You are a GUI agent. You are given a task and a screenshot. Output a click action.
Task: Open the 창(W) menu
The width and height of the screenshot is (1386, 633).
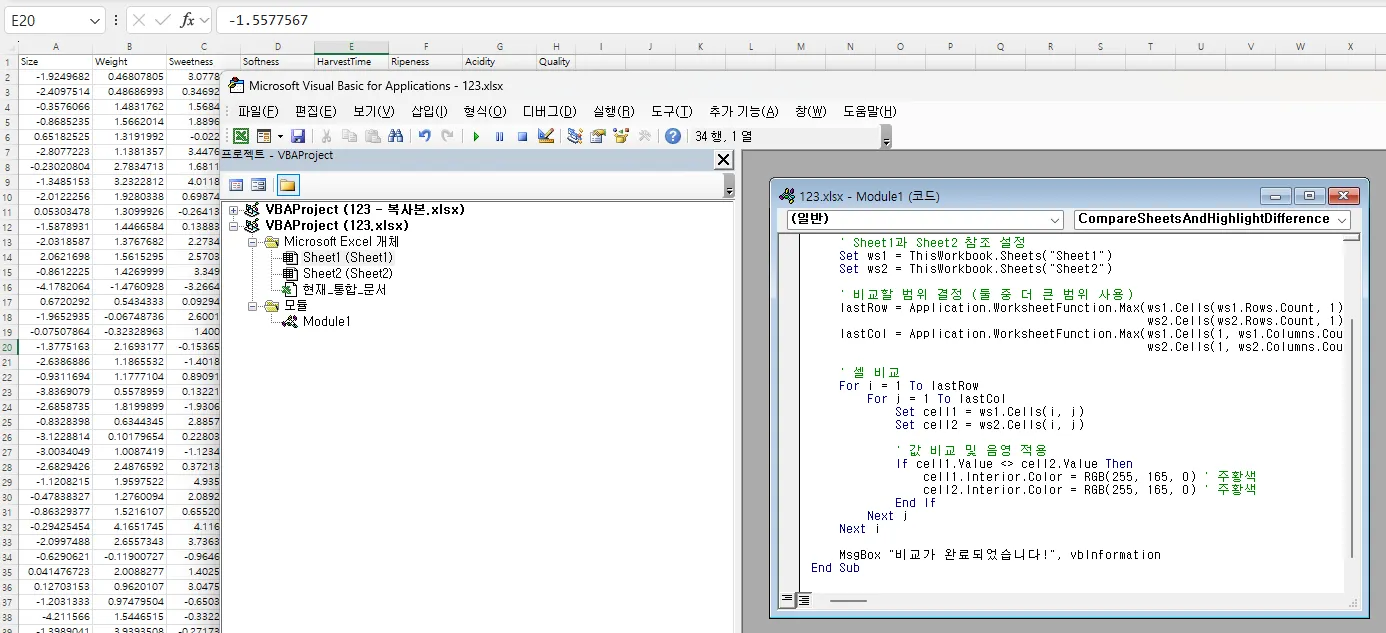coord(811,111)
